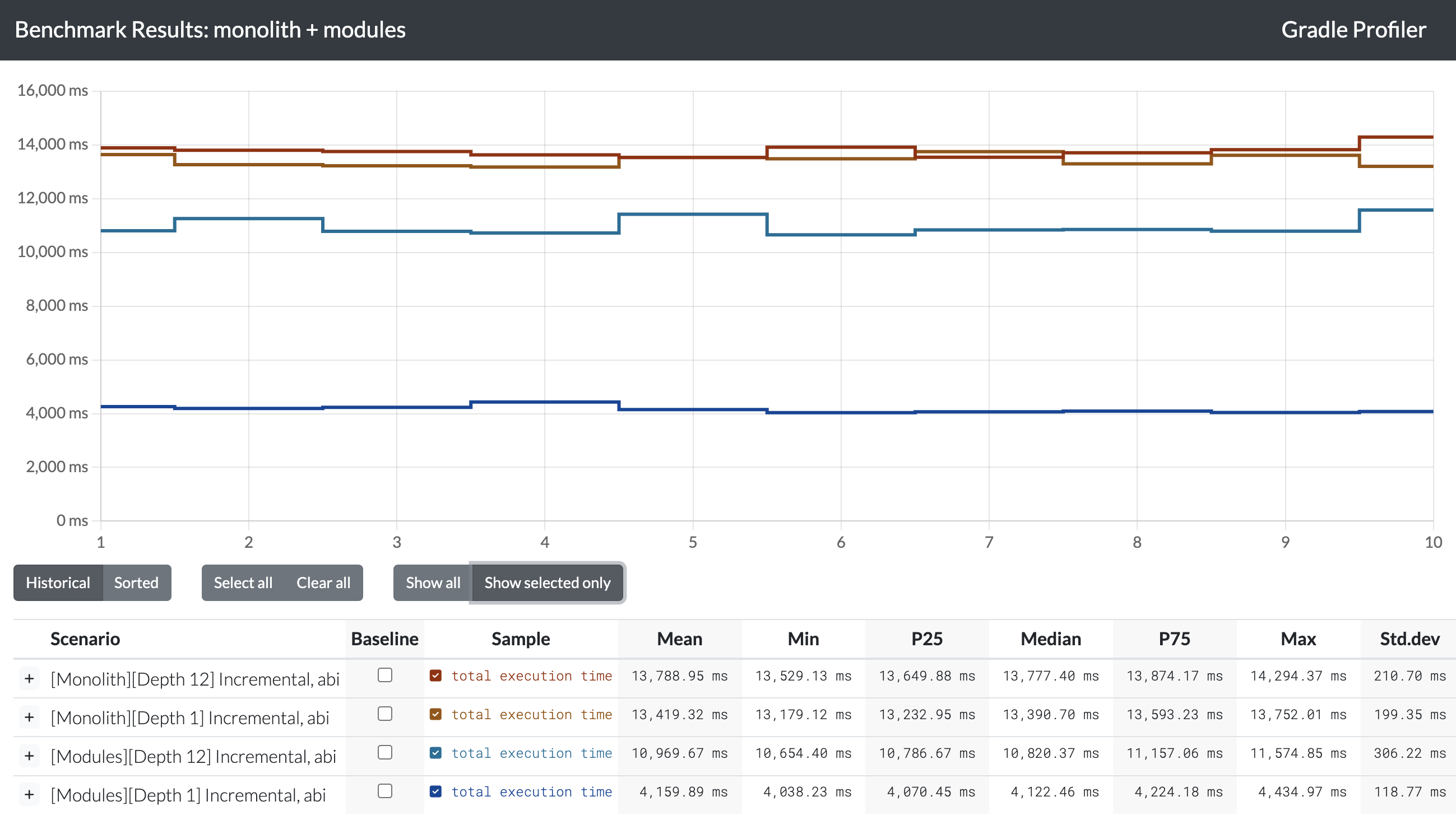The width and height of the screenshot is (1456, 820).
Task: Uncheck total execution time for [Modules][Depth 1]
Action: pos(436,792)
